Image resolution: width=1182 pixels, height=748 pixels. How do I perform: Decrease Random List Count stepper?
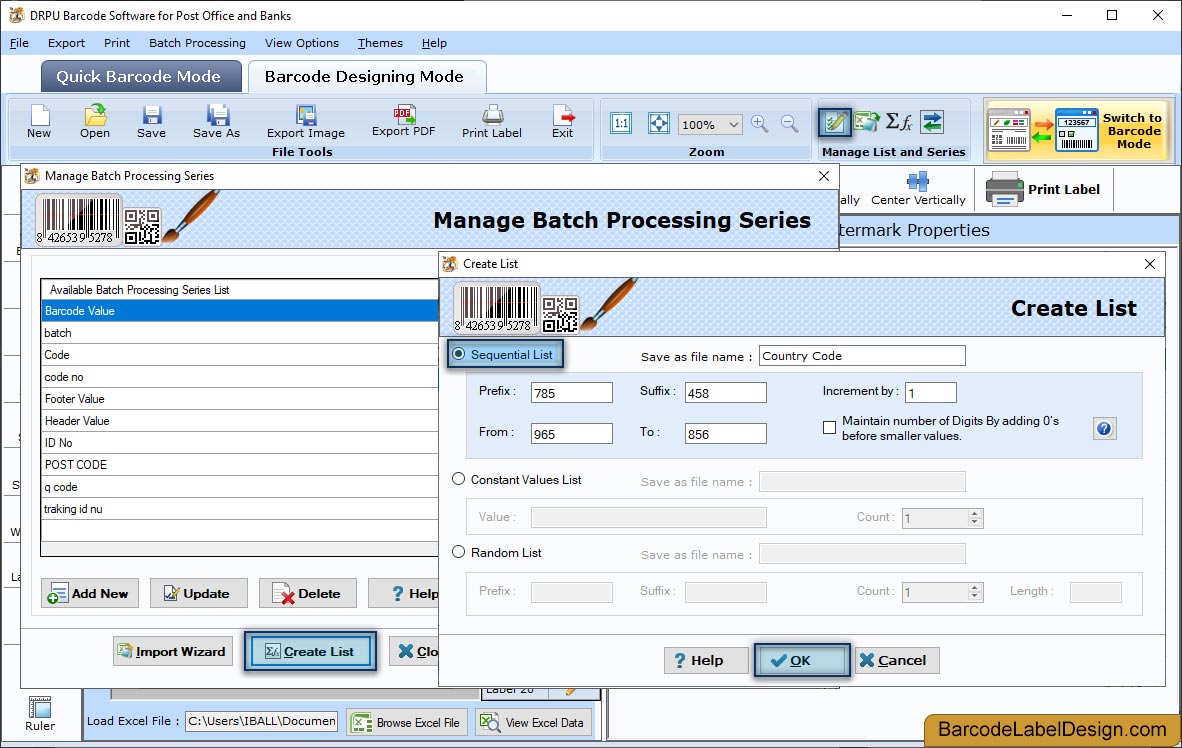point(975,596)
